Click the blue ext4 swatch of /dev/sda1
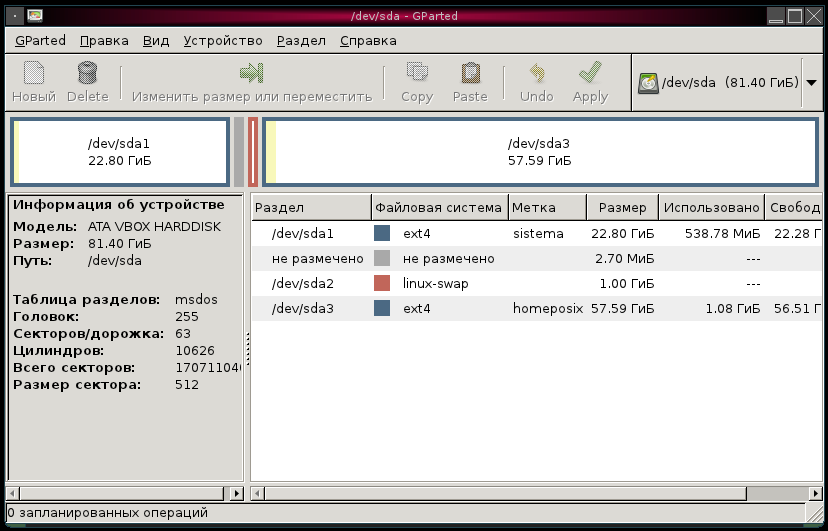 (x=382, y=233)
